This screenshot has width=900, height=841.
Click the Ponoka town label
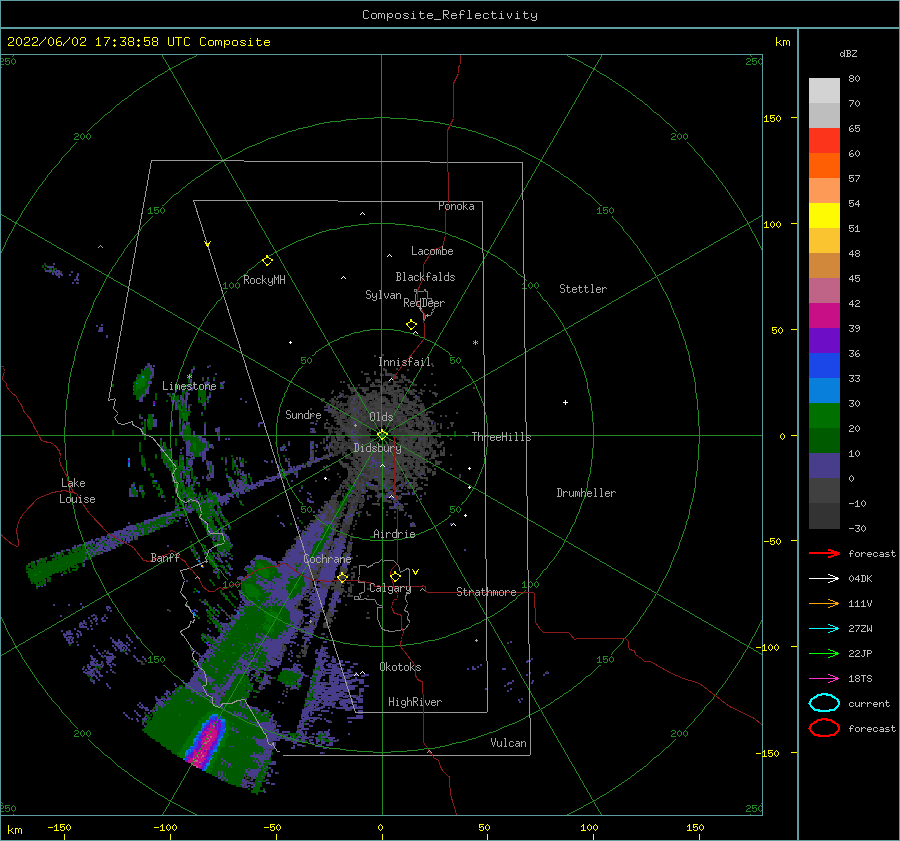click(456, 206)
